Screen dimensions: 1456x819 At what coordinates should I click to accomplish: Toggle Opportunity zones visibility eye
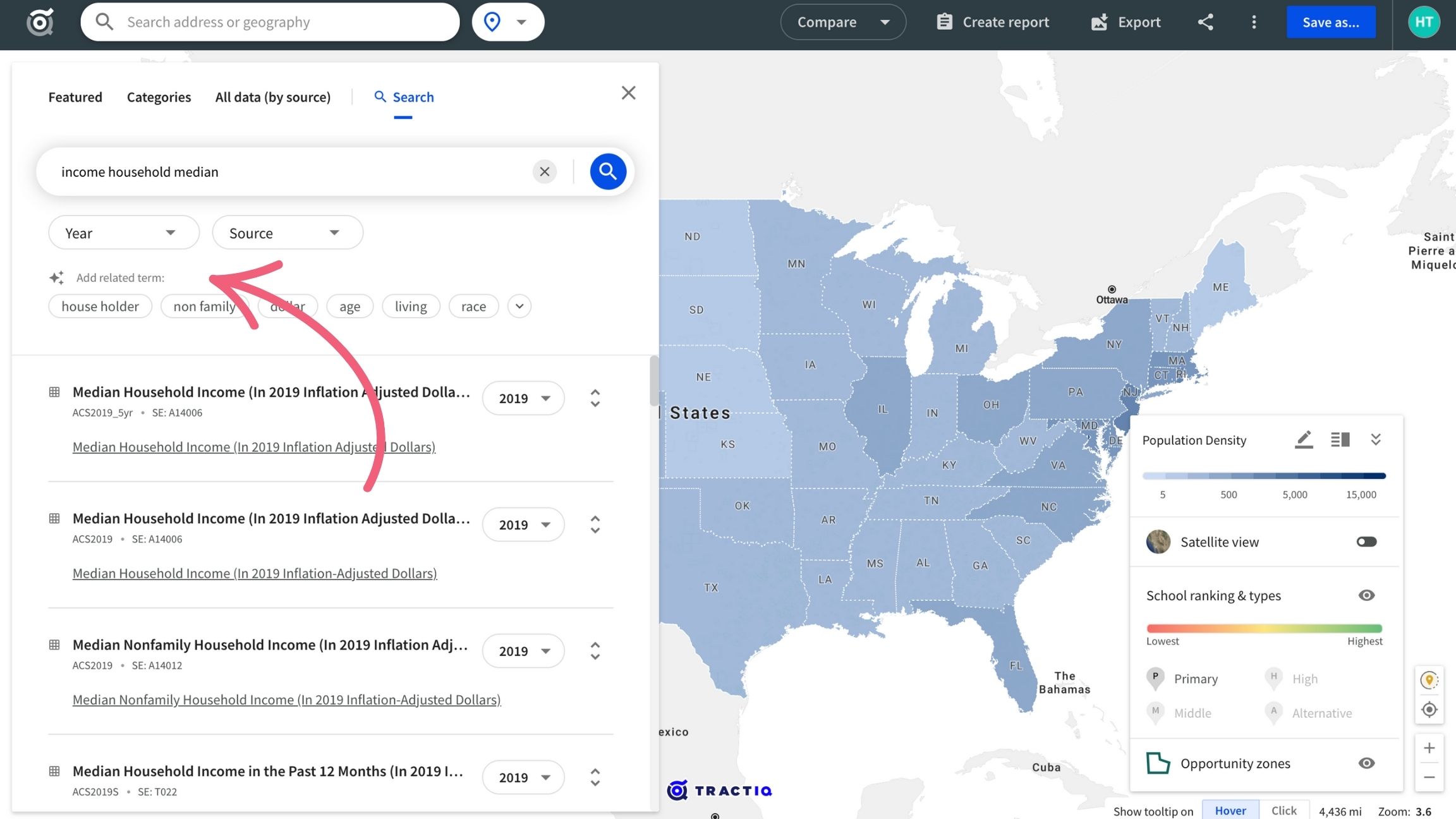(1366, 763)
